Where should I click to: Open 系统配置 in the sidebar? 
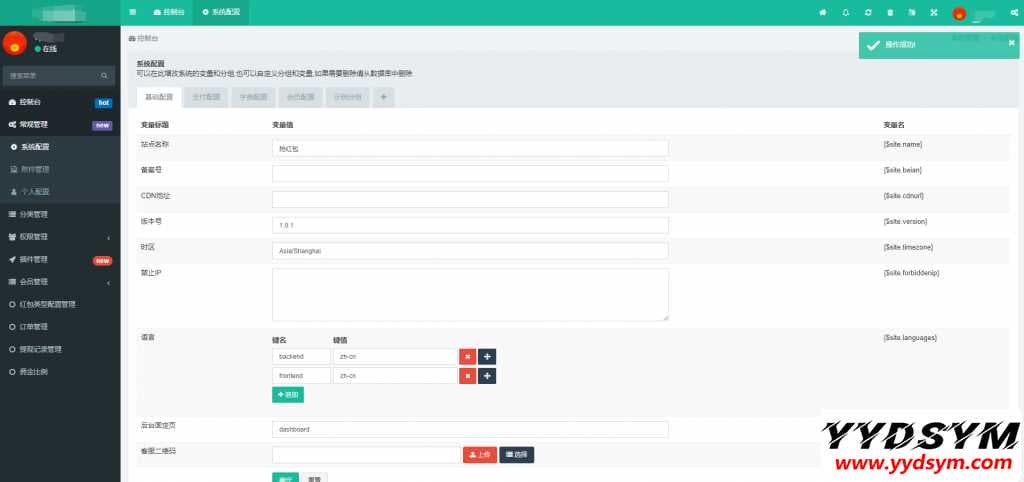pyautogui.click(x=60, y=148)
